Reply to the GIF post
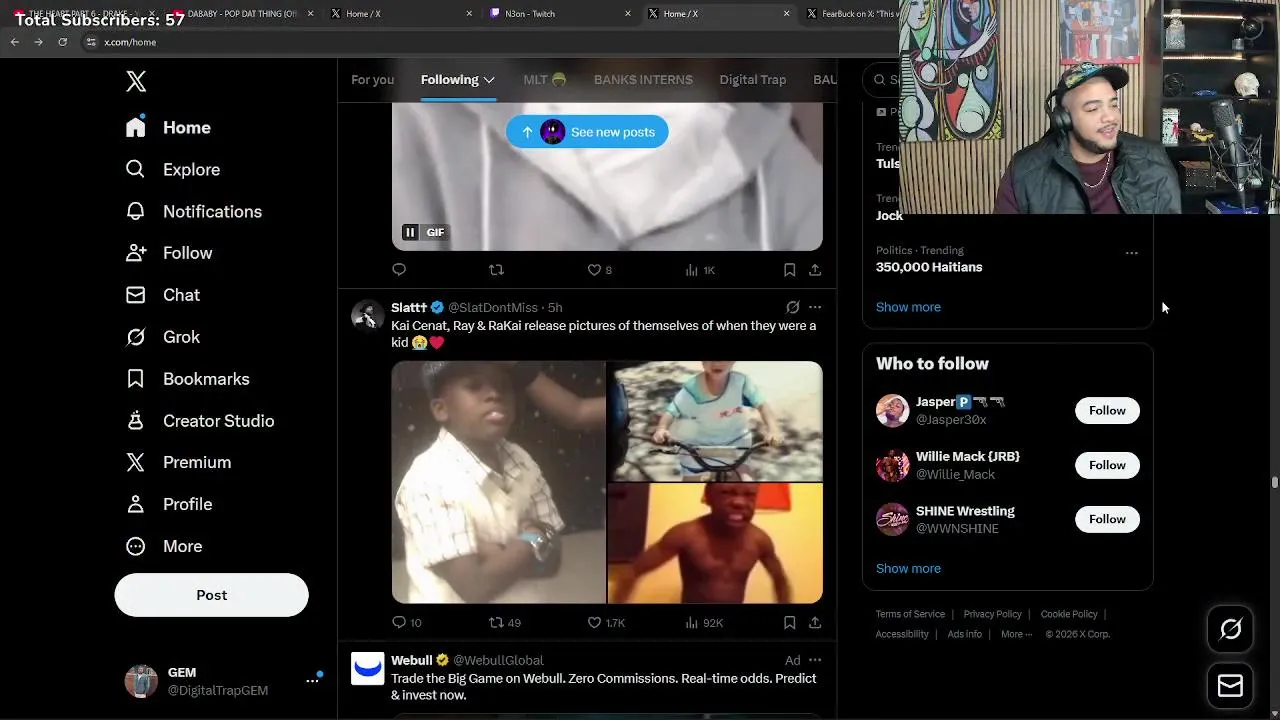 coord(399,270)
